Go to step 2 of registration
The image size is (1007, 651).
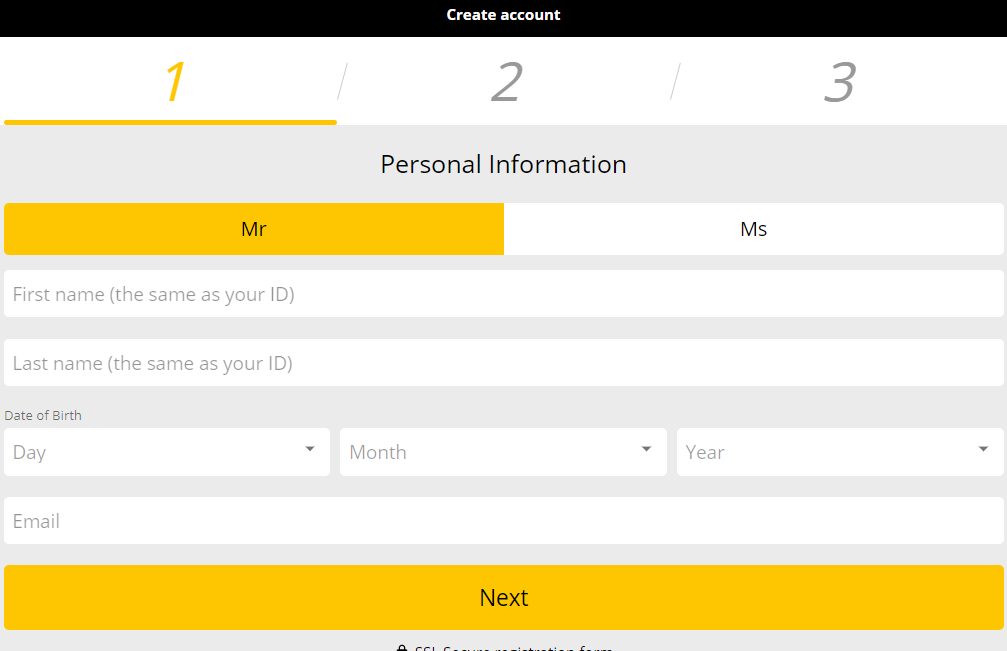coord(507,82)
